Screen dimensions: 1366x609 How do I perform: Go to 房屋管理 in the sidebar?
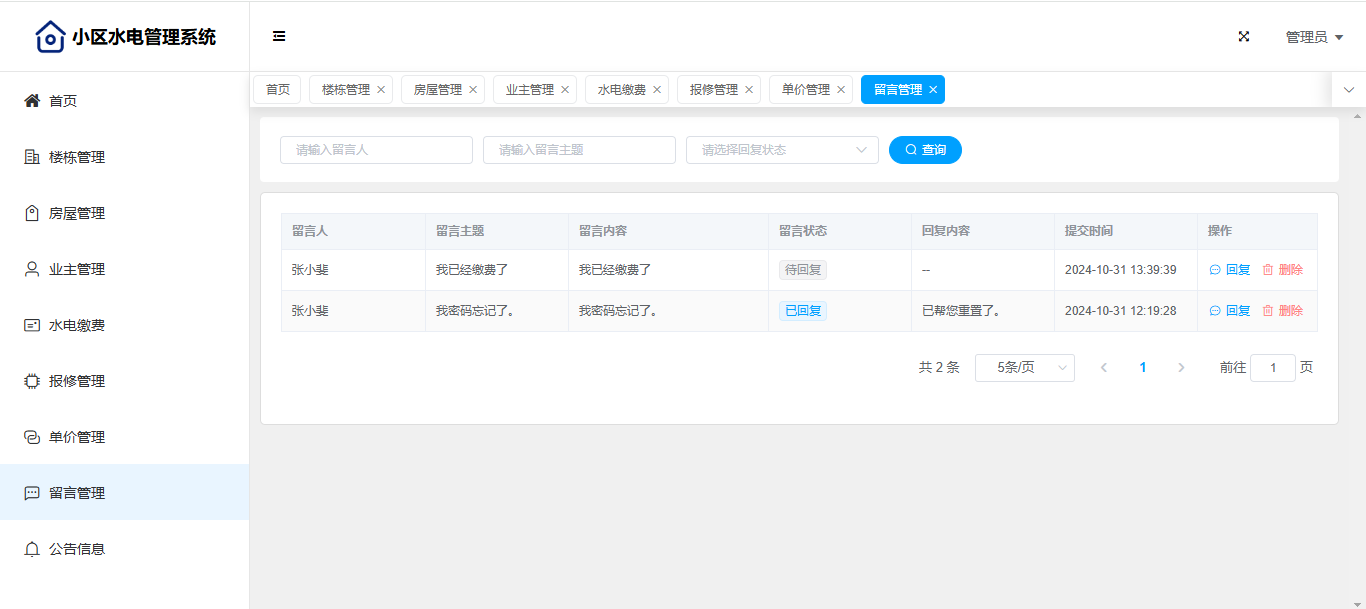pyautogui.click(x=76, y=213)
